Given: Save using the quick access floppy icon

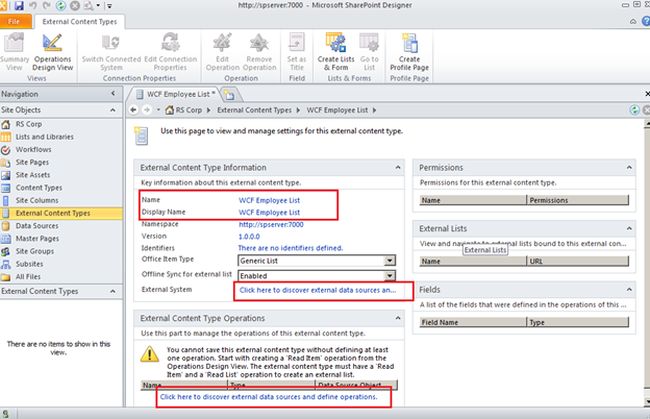Looking at the screenshot, I should tap(19, 5).
